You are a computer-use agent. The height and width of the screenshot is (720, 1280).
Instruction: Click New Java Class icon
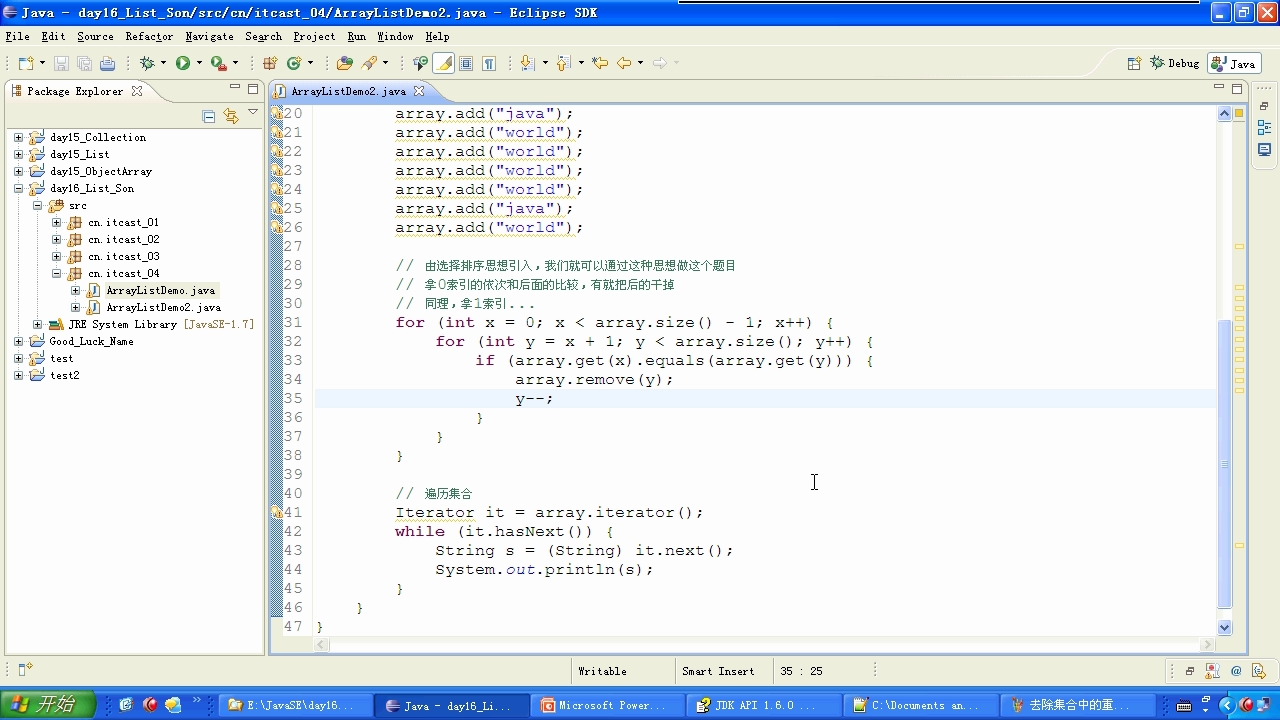pyautogui.click(x=294, y=63)
